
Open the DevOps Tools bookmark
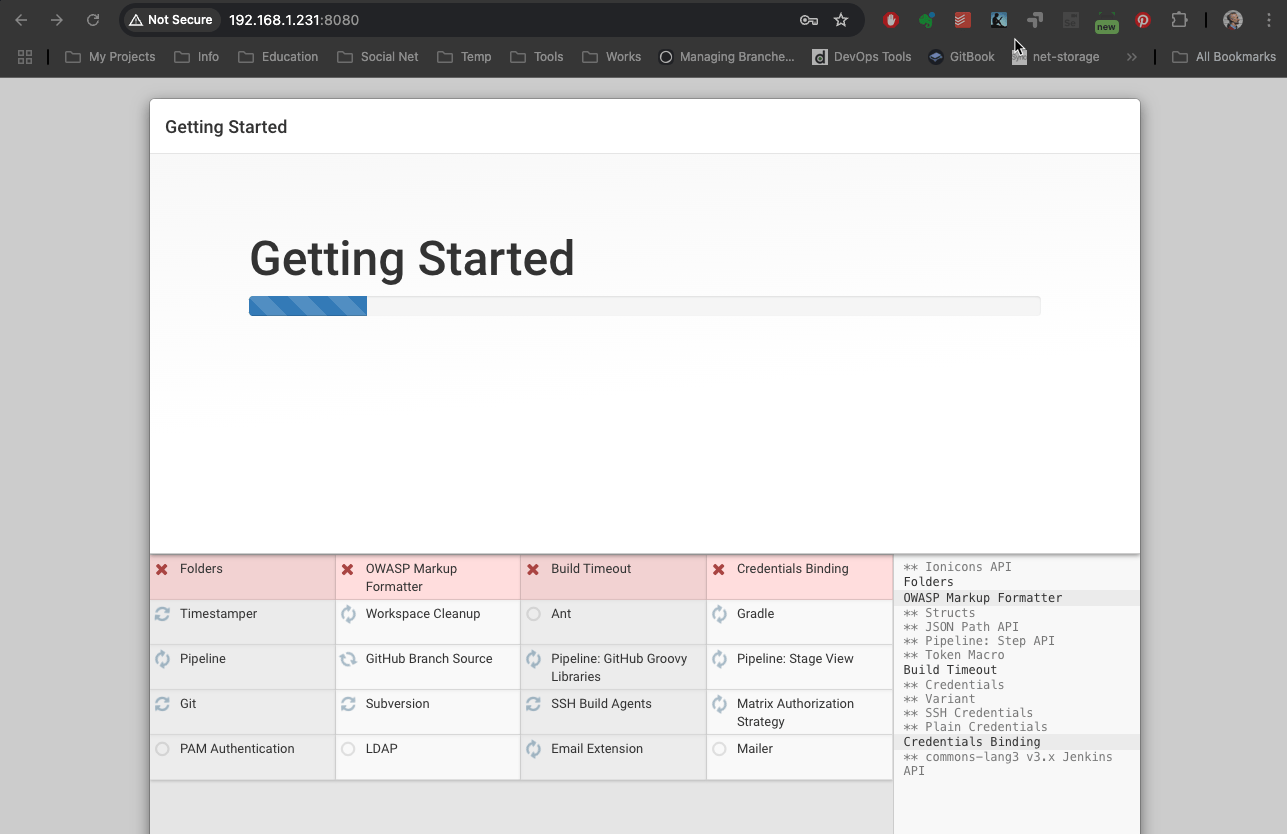tap(861, 57)
